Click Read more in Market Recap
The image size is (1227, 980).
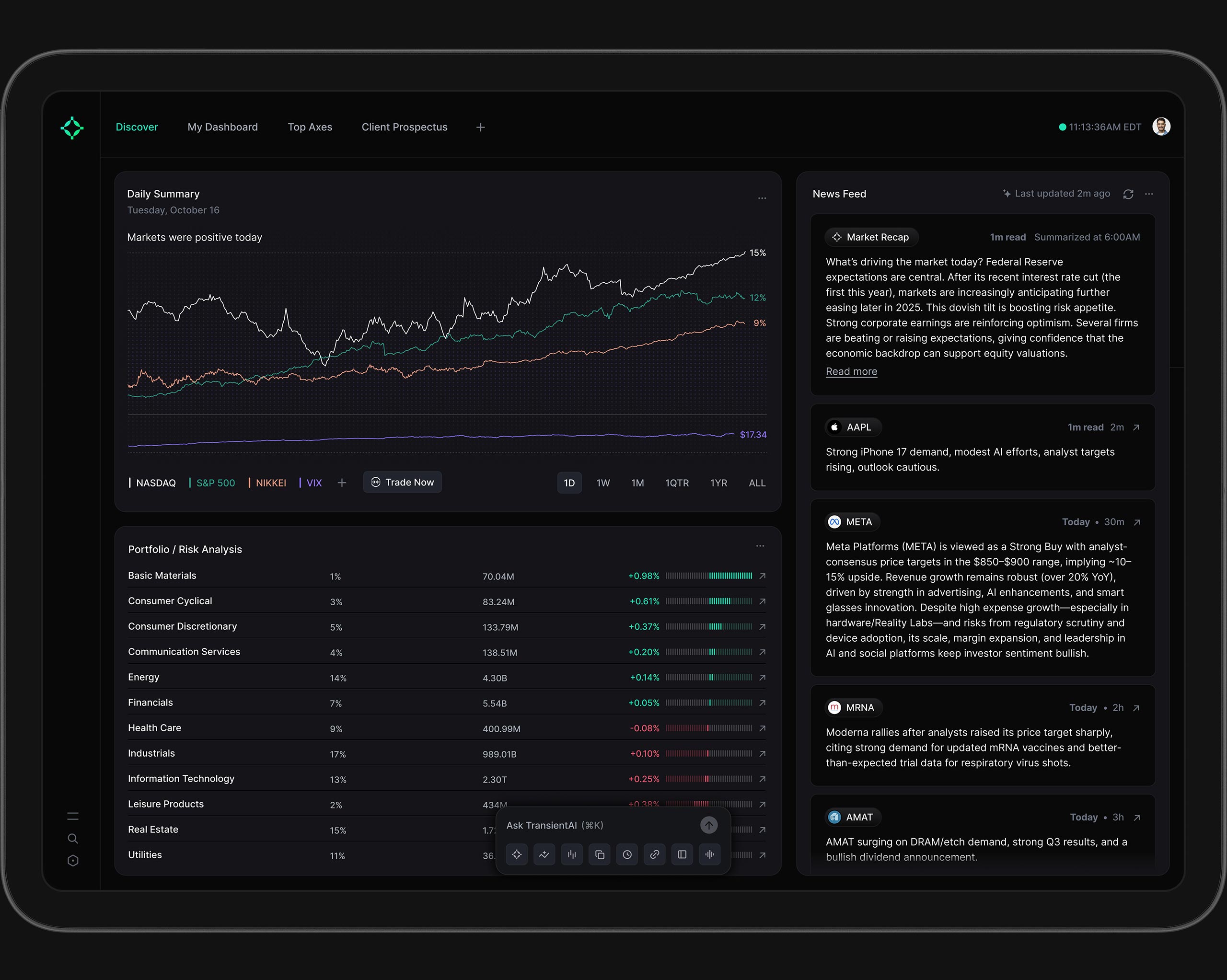[x=851, y=371]
